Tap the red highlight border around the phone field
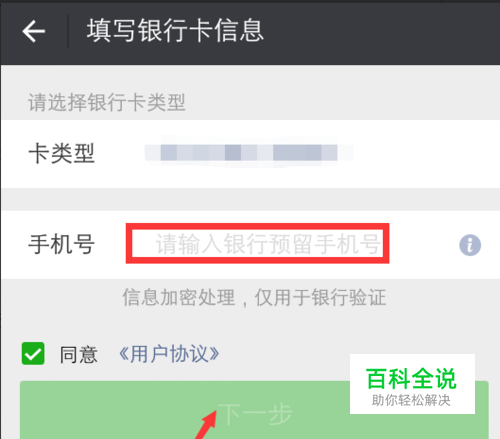 [257, 226]
